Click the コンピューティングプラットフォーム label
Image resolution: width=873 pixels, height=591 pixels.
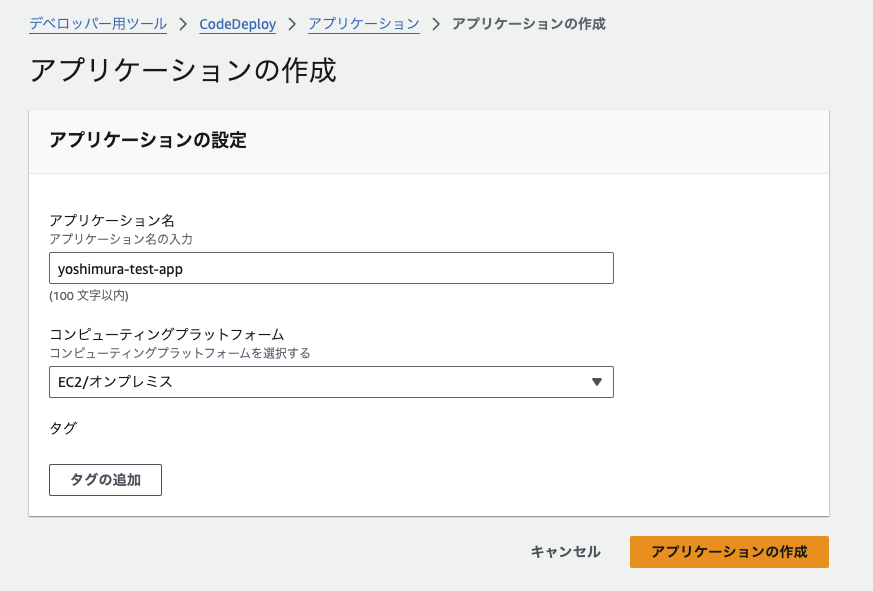pyautogui.click(x=167, y=334)
